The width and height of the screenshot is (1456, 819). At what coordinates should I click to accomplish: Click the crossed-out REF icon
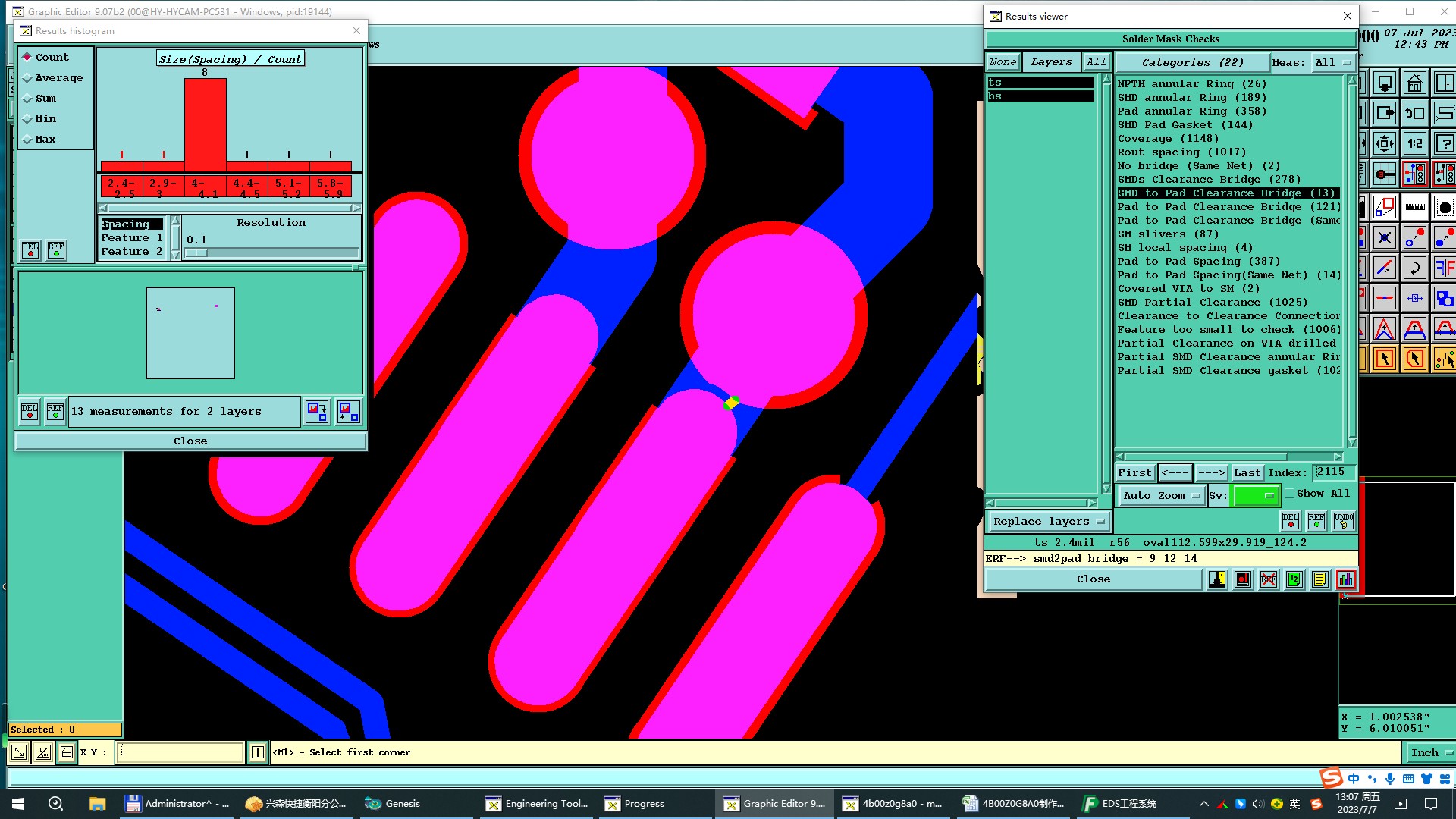pyautogui.click(x=1268, y=579)
